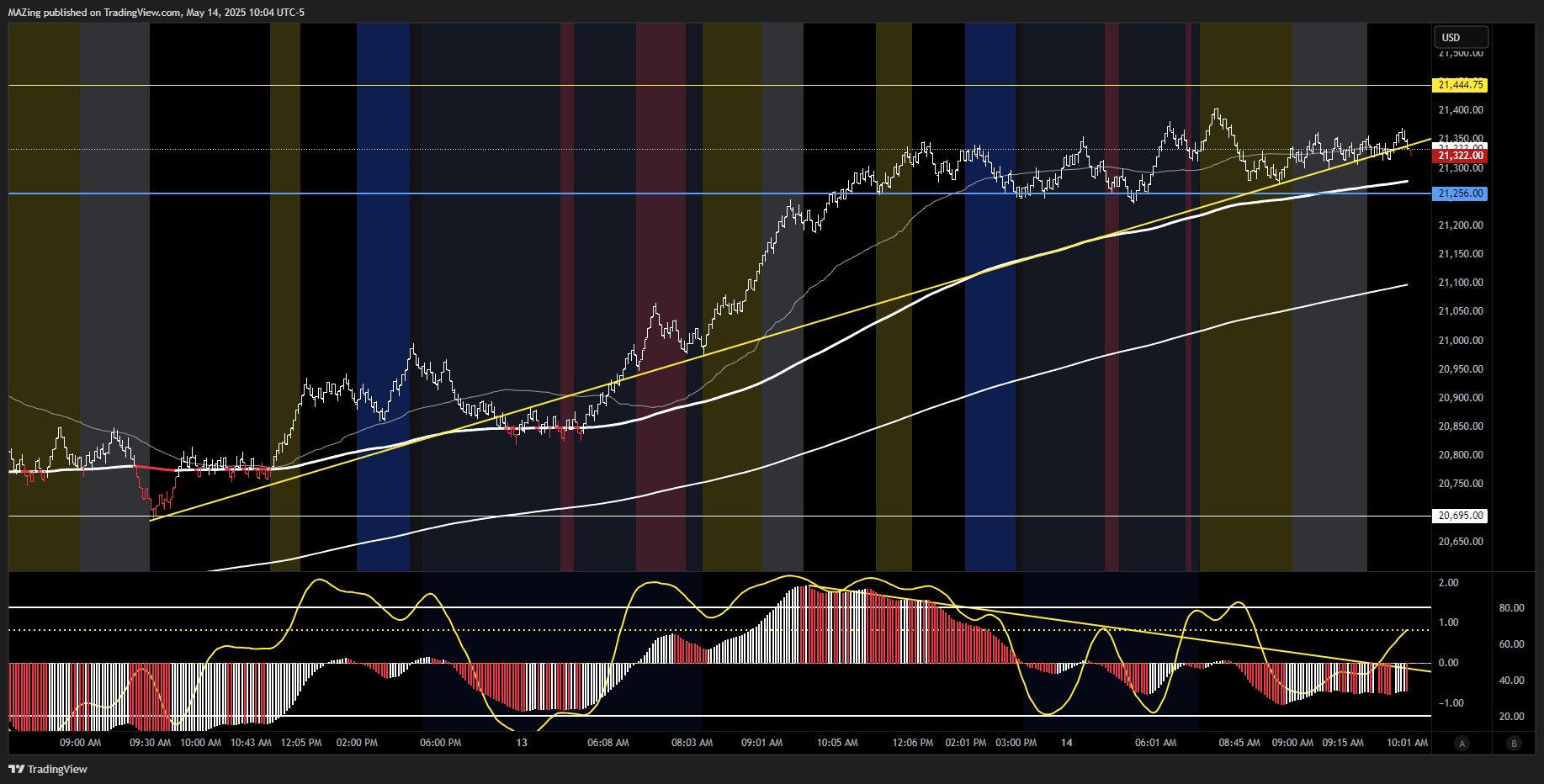Image resolution: width=1544 pixels, height=784 pixels.
Task: Open the TradingView logo link
Action: (x=48, y=769)
